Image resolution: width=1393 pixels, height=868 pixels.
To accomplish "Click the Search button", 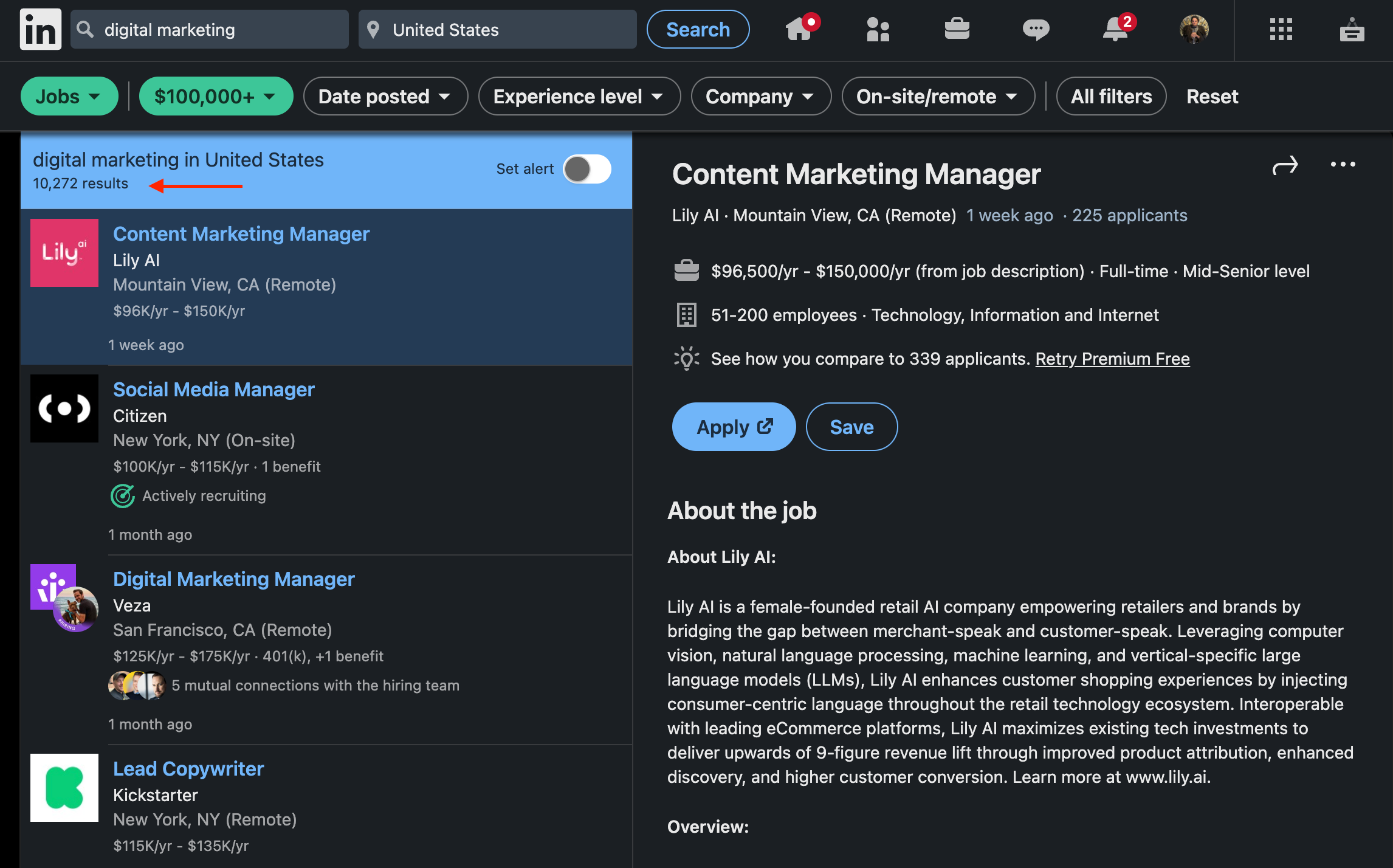I will [x=698, y=29].
